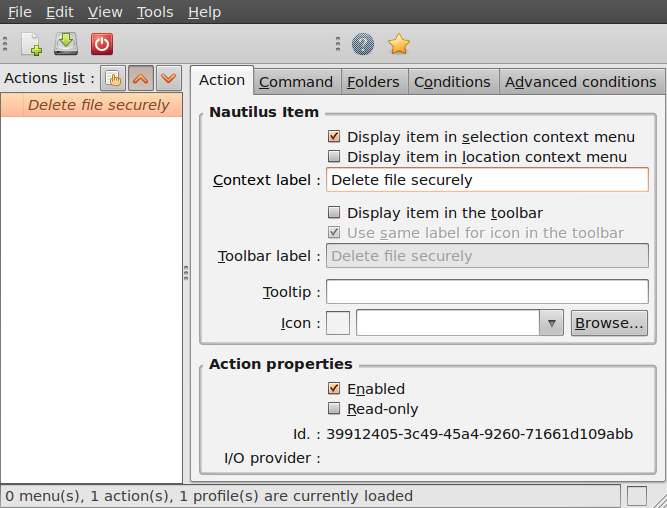Image resolution: width=667 pixels, height=508 pixels.
Task: Click the yellow star icon in toolbar
Action: pos(399,44)
